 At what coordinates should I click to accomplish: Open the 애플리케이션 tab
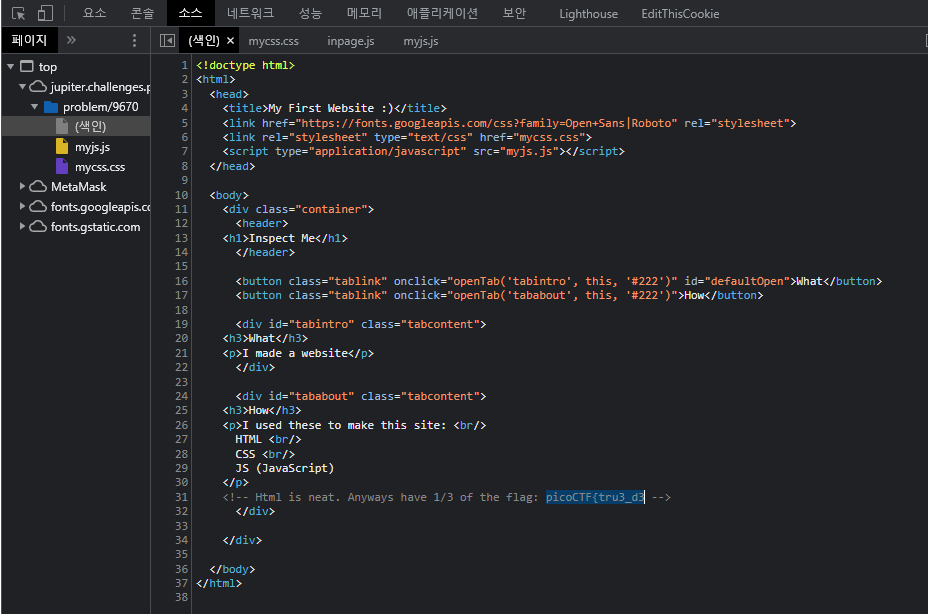coord(442,13)
